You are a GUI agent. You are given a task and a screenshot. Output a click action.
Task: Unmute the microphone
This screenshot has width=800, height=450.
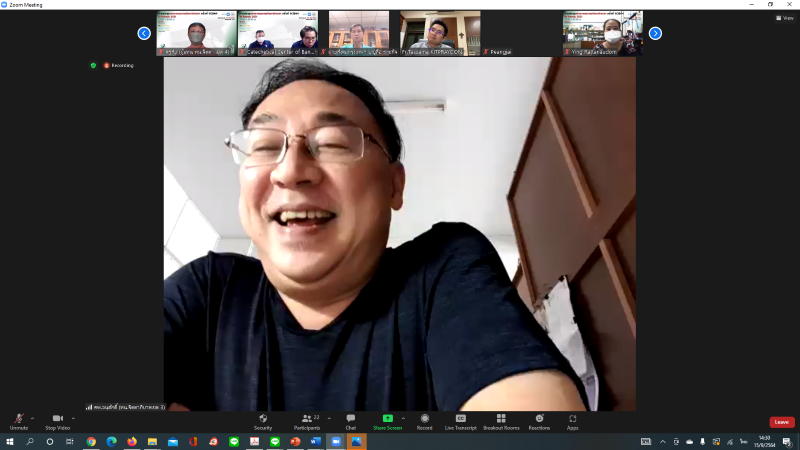point(19,422)
